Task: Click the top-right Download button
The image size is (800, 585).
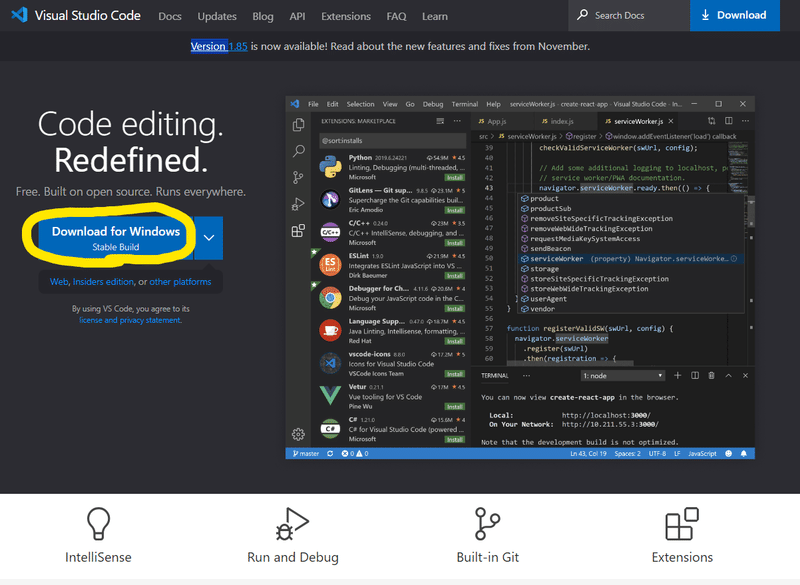Action: click(x=735, y=15)
